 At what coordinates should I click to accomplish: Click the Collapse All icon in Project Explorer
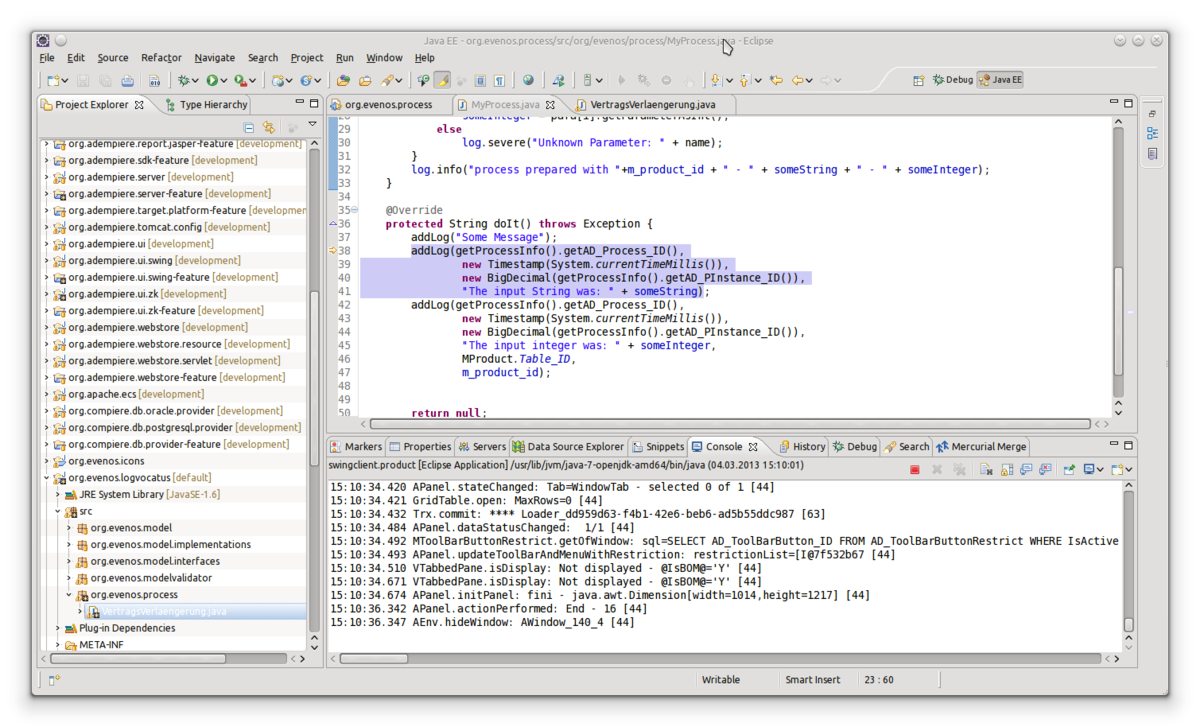click(249, 127)
